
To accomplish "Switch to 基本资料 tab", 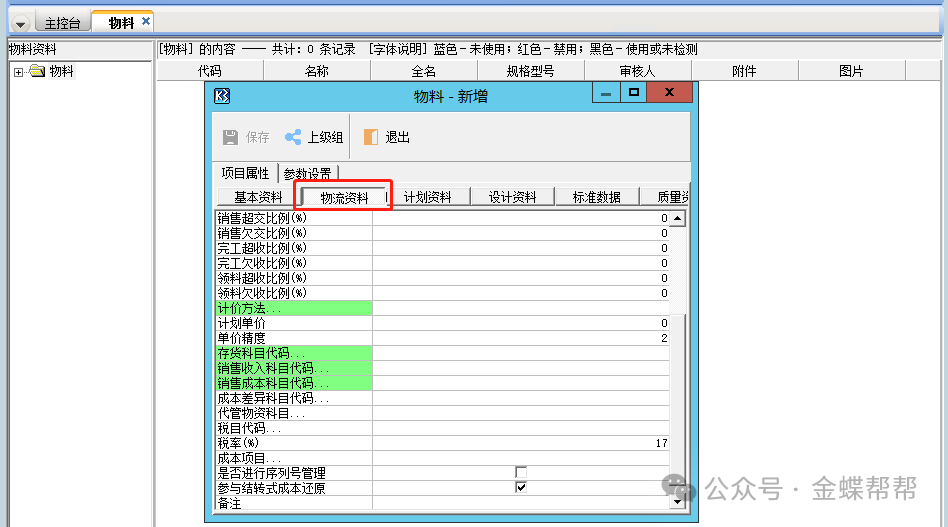I will [258, 197].
